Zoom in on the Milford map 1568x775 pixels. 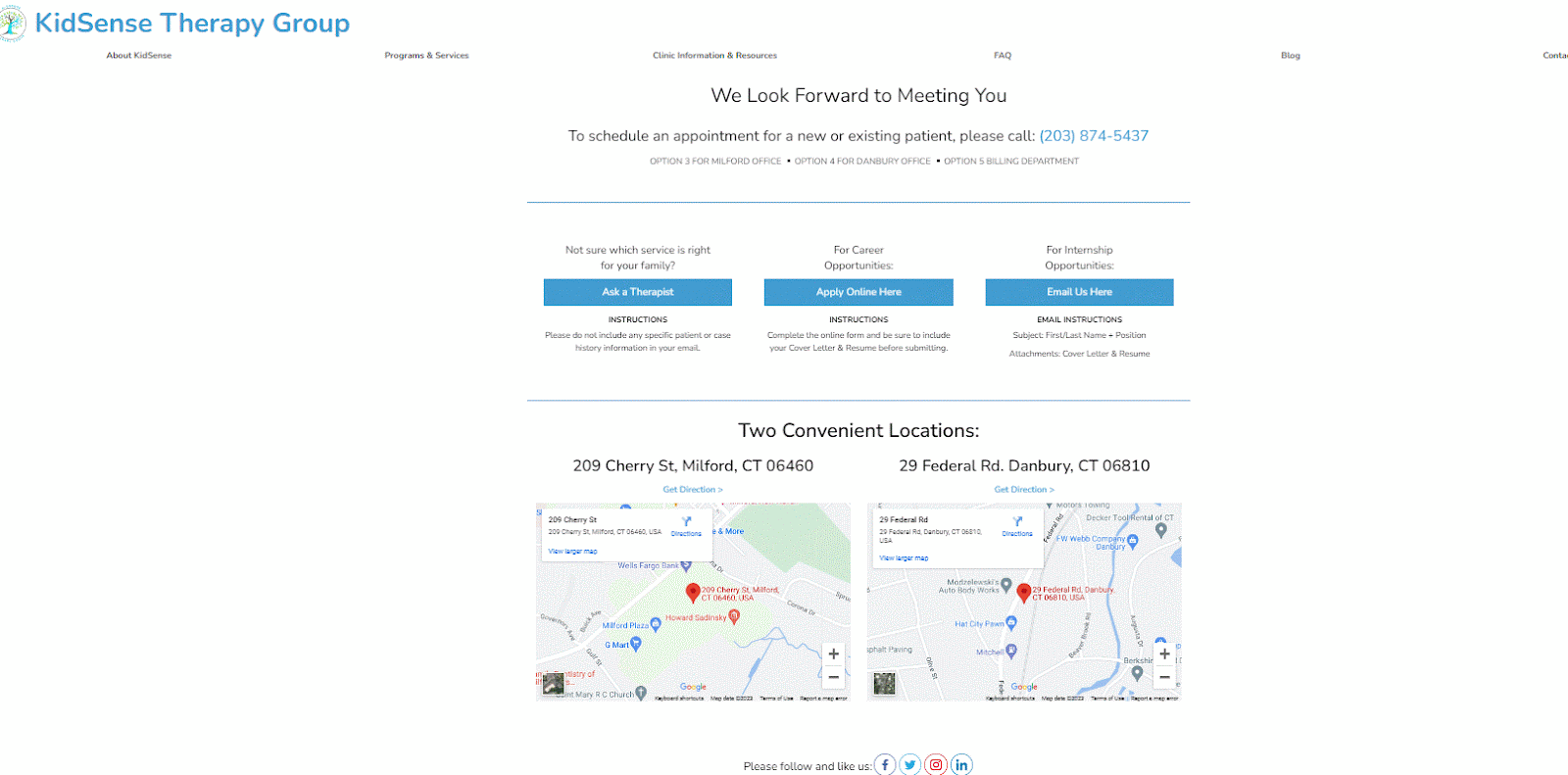tap(833, 654)
